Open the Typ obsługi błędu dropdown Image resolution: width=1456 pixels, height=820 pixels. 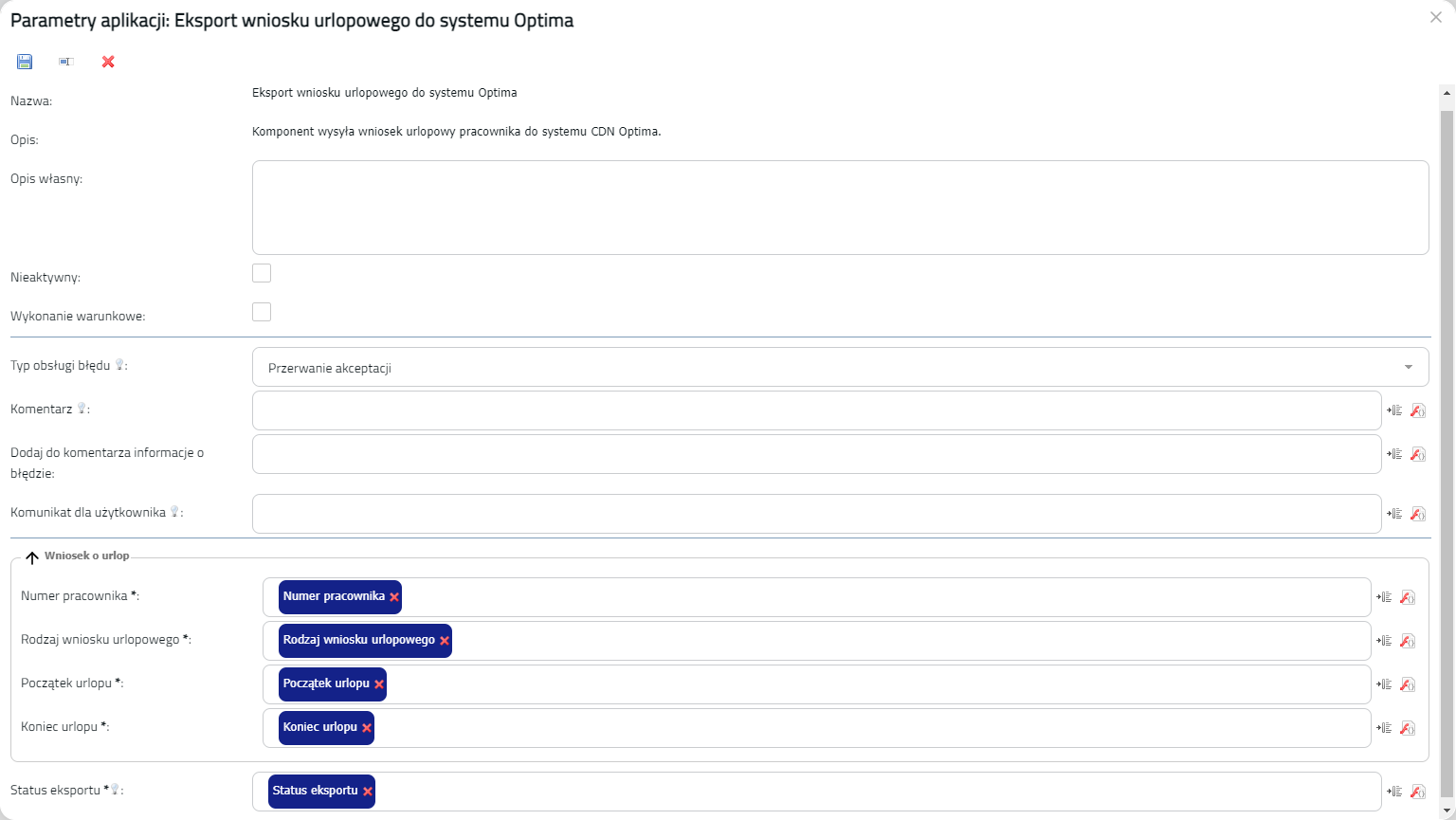[840, 367]
